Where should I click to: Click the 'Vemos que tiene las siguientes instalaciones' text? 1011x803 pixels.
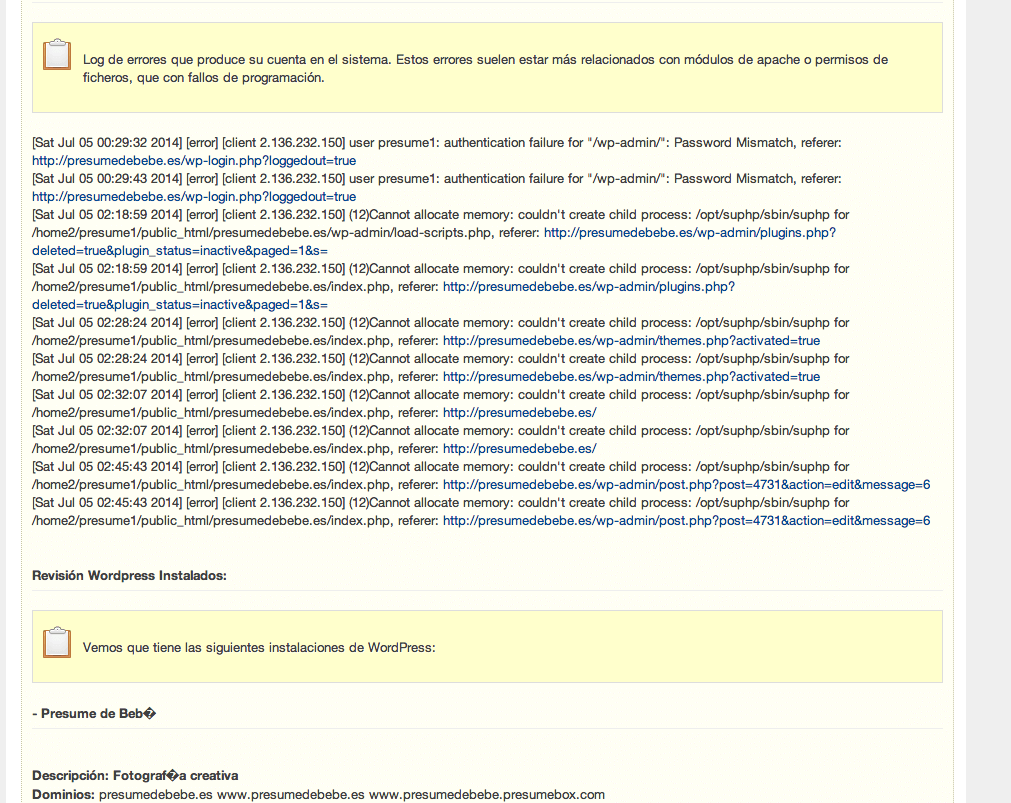(259, 648)
